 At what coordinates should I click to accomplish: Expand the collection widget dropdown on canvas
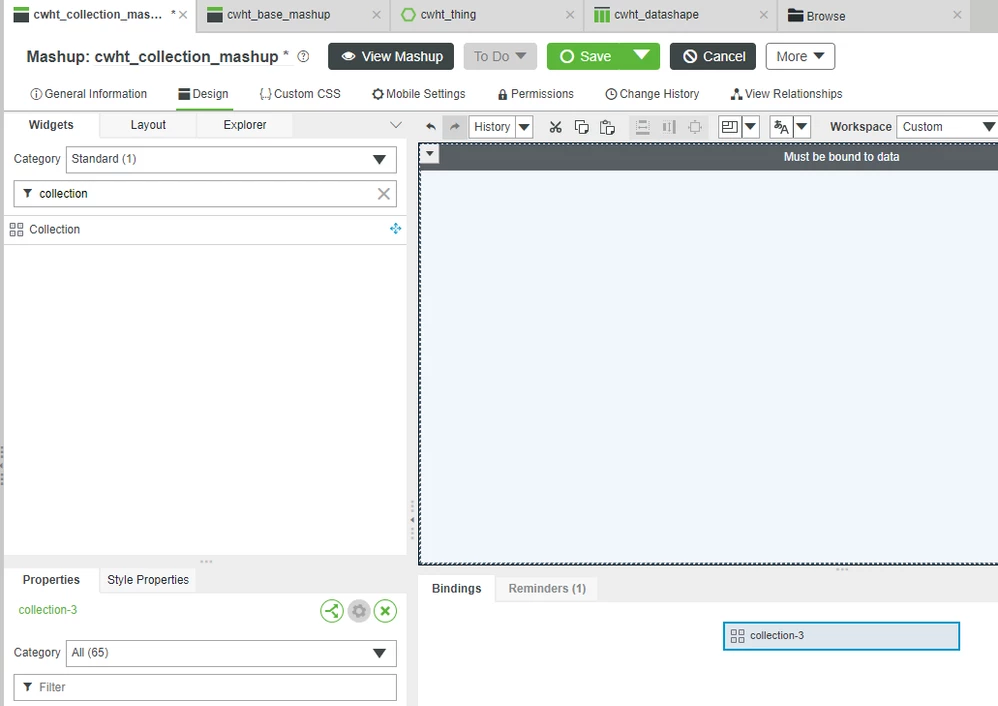tap(430, 153)
